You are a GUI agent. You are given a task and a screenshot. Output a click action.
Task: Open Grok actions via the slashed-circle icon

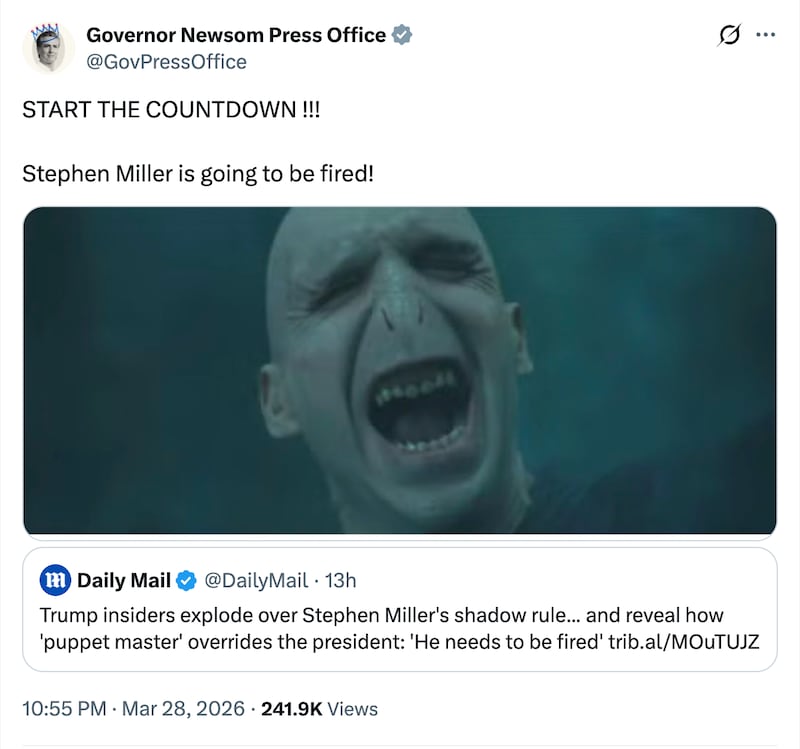729,33
